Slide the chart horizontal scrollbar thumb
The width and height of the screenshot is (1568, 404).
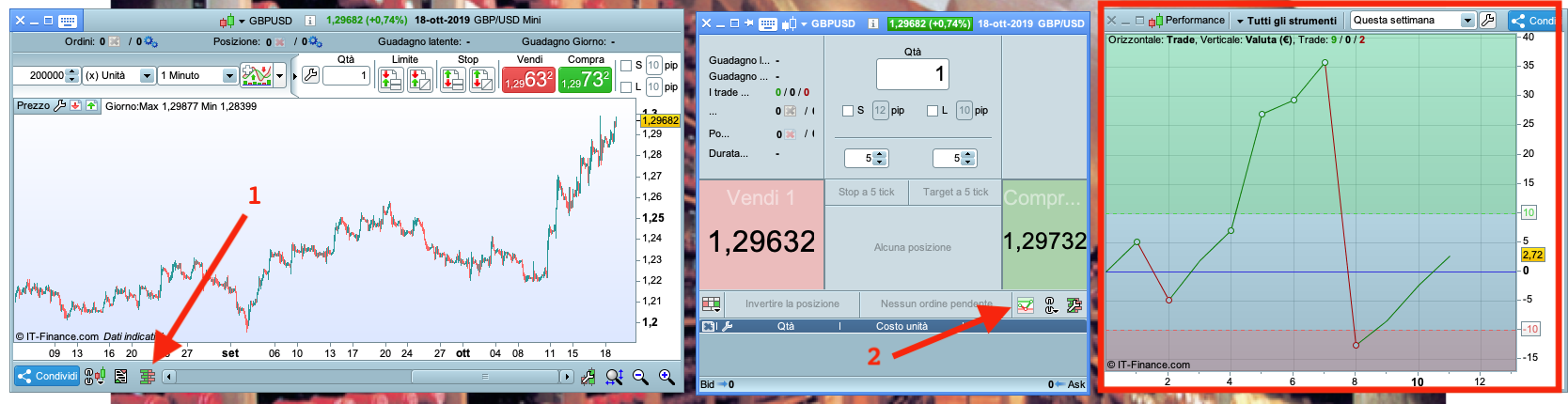point(485,377)
